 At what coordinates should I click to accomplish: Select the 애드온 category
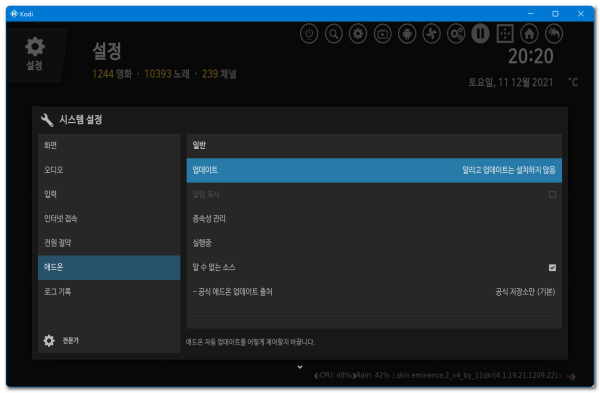click(109, 267)
